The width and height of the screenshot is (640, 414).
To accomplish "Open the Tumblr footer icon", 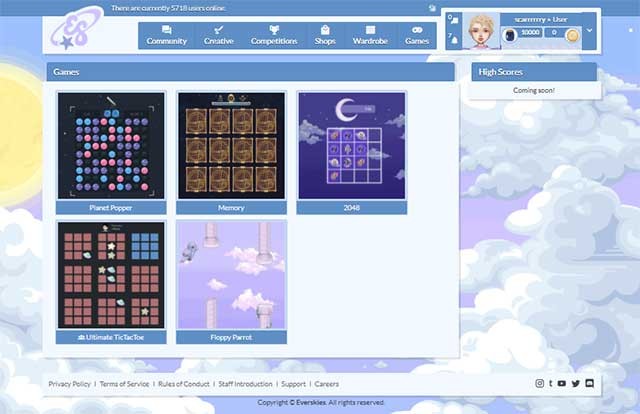I will (x=551, y=383).
